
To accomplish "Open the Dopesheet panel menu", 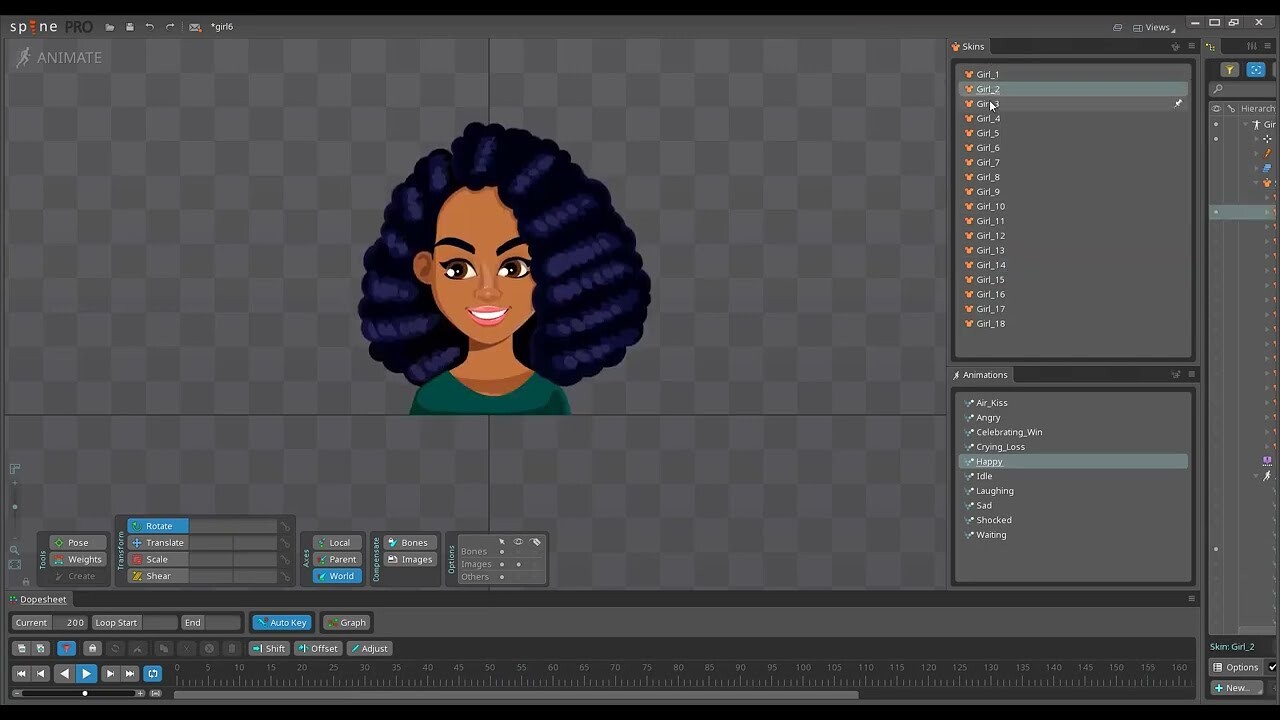I will tap(1191, 599).
